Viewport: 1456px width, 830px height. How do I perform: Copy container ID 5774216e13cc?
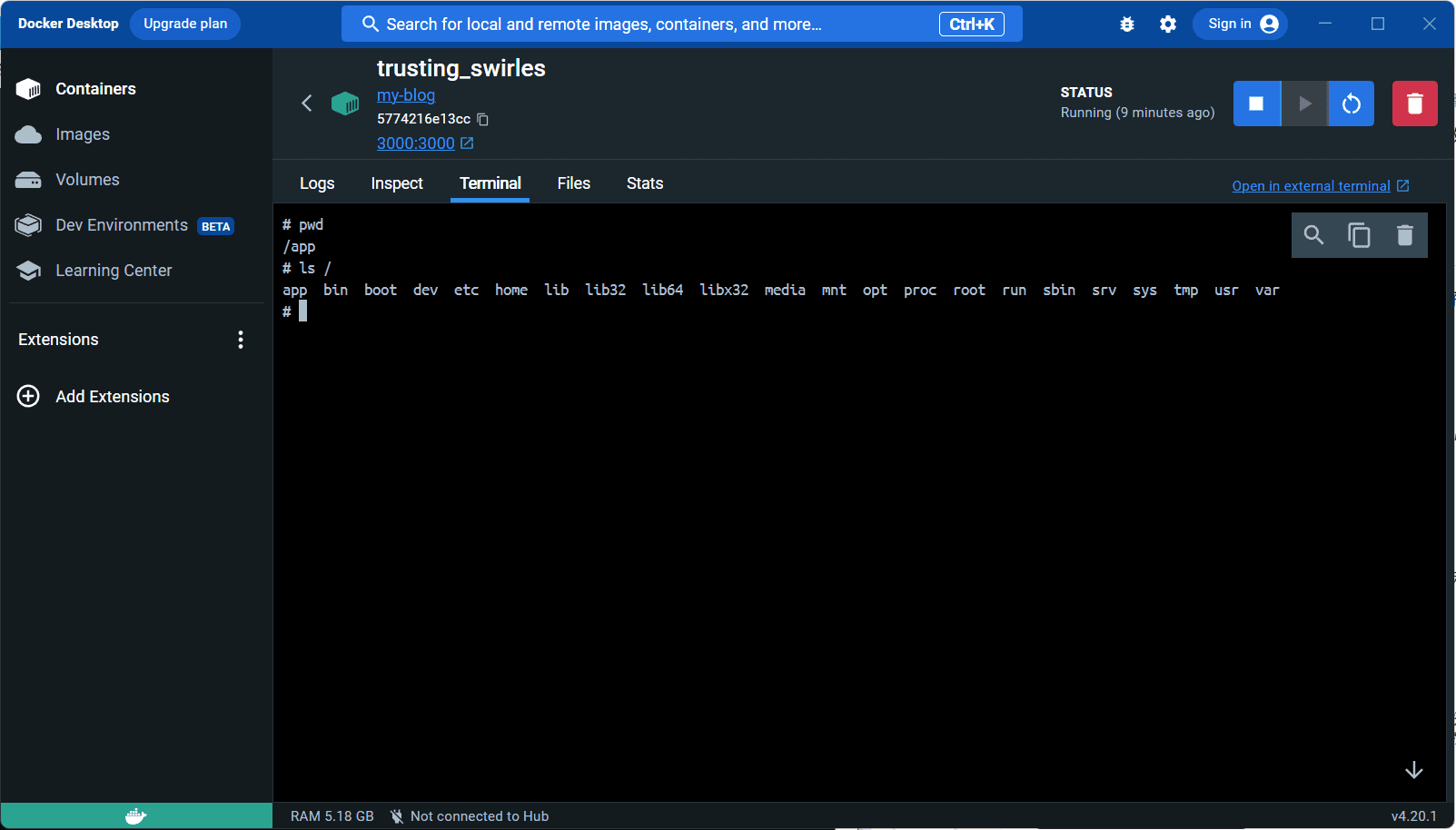[483, 119]
